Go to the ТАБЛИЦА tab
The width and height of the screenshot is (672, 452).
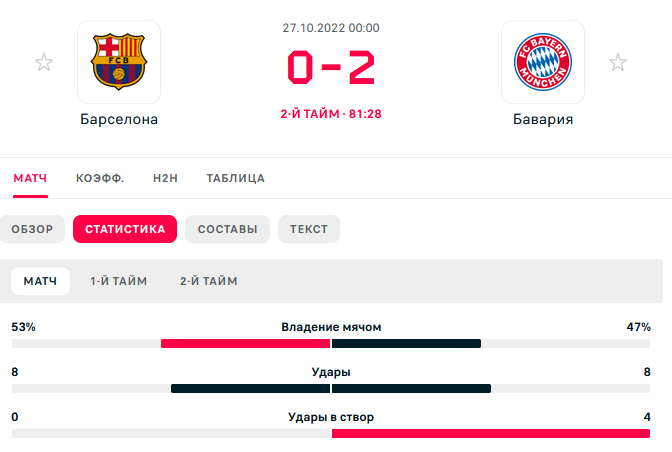(235, 178)
